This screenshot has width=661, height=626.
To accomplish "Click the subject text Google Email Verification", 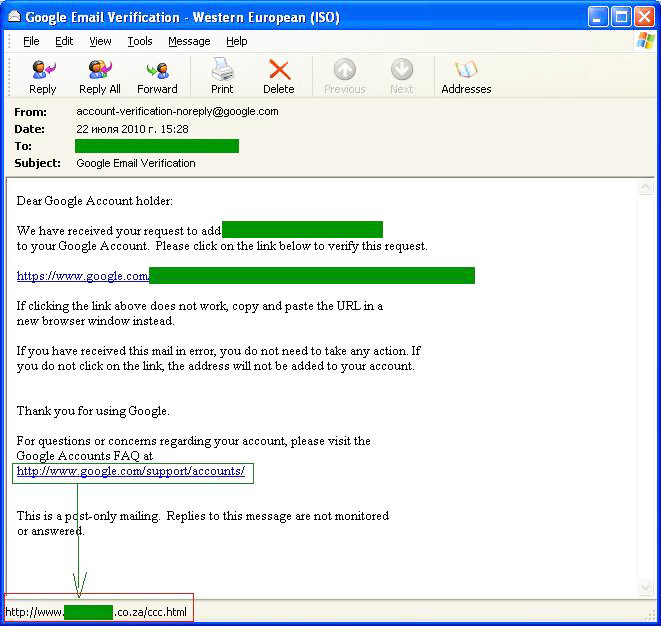I will point(136,163).
